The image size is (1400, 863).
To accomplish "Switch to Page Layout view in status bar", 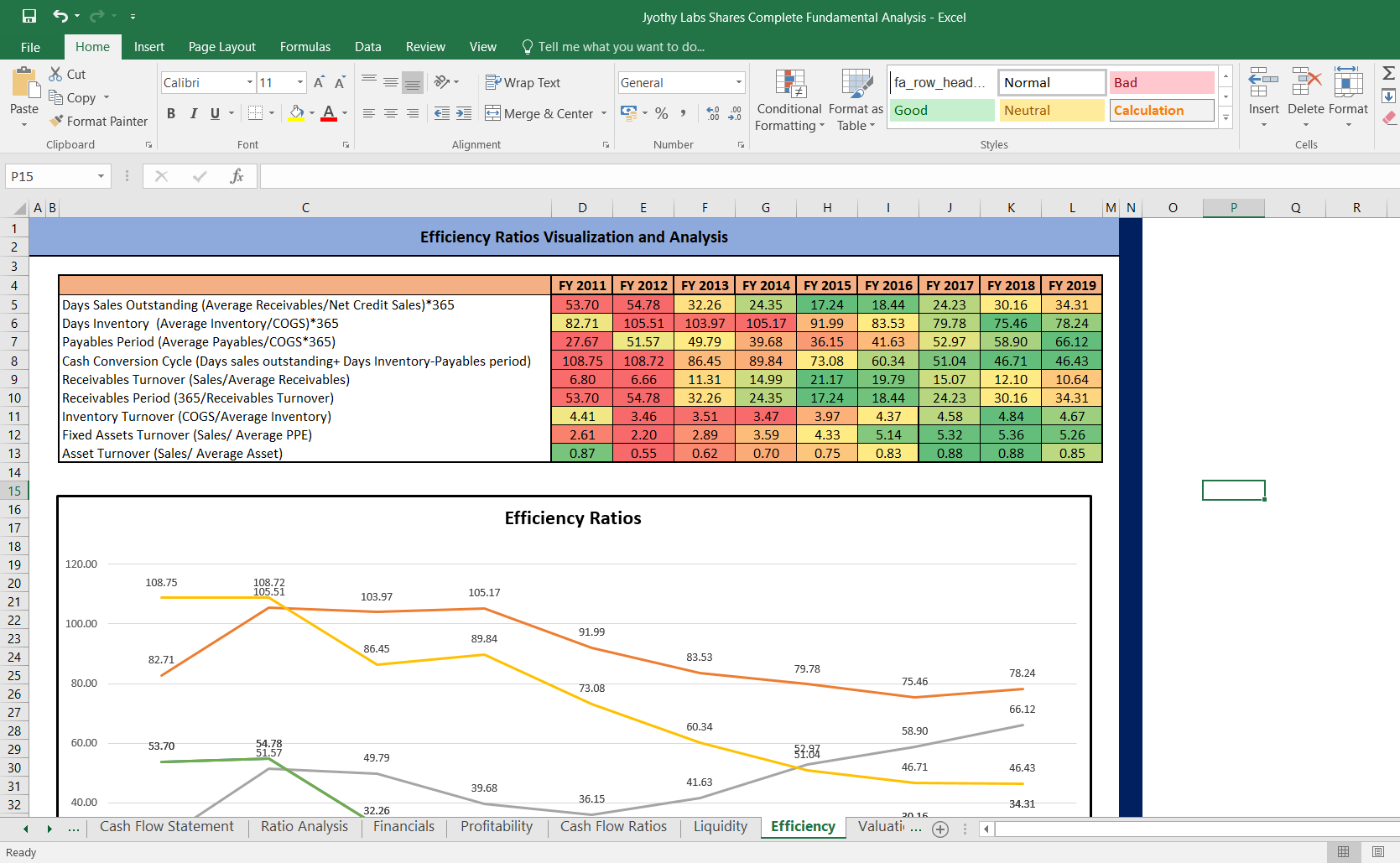I will (x=1378, y=852).
